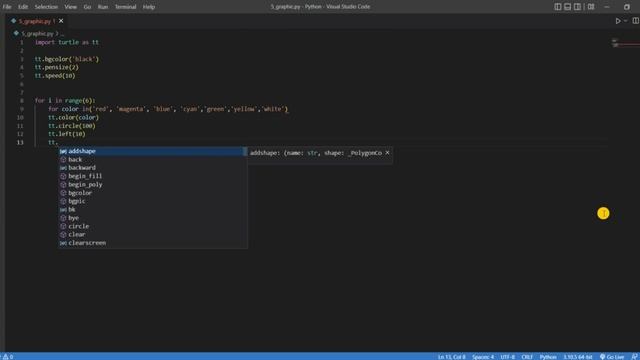
Task: Place cursor on line 1 import statement
Action: (x=67, y=42)
